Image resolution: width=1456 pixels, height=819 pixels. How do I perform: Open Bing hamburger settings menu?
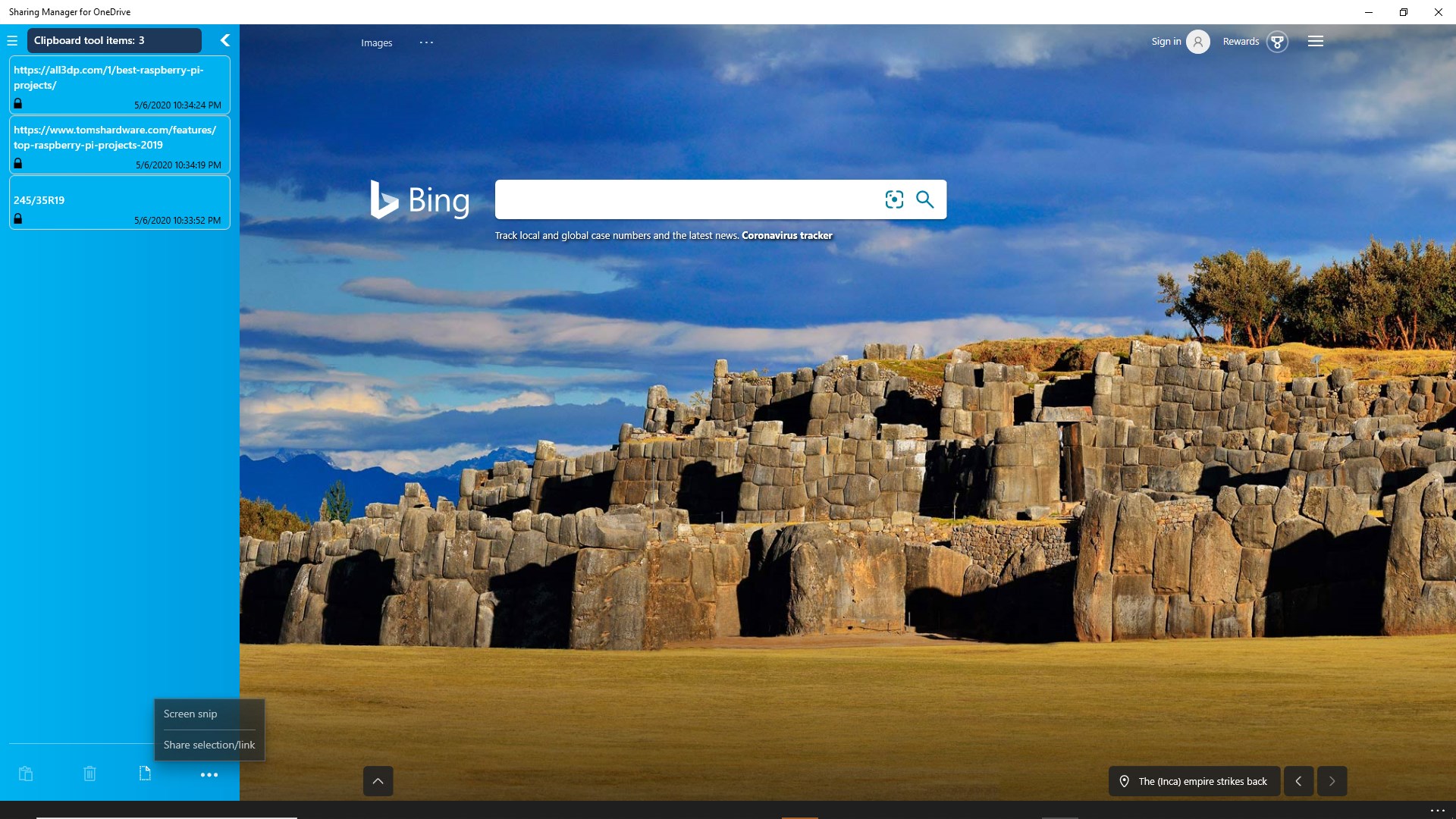click(x=1316, y=42)
